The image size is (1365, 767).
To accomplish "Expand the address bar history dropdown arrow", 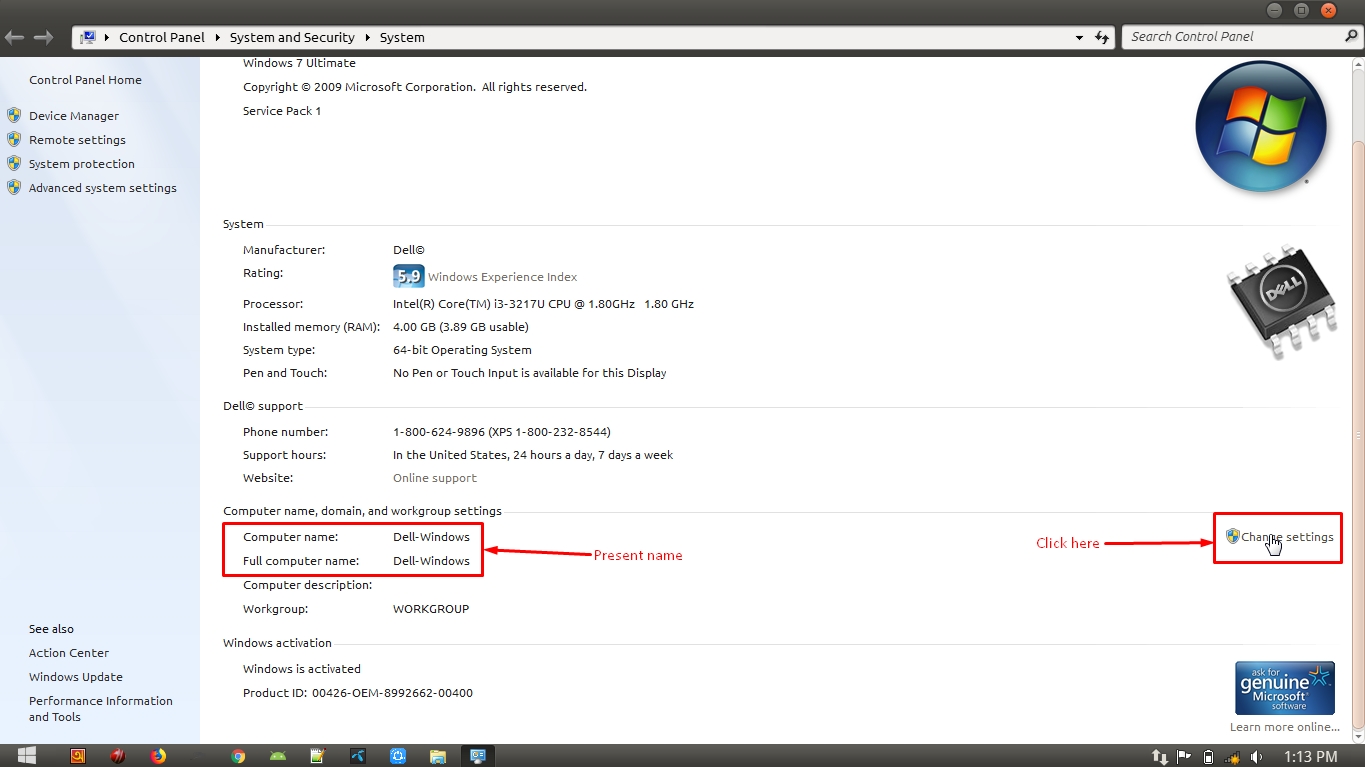I will tap(1079, 37).
